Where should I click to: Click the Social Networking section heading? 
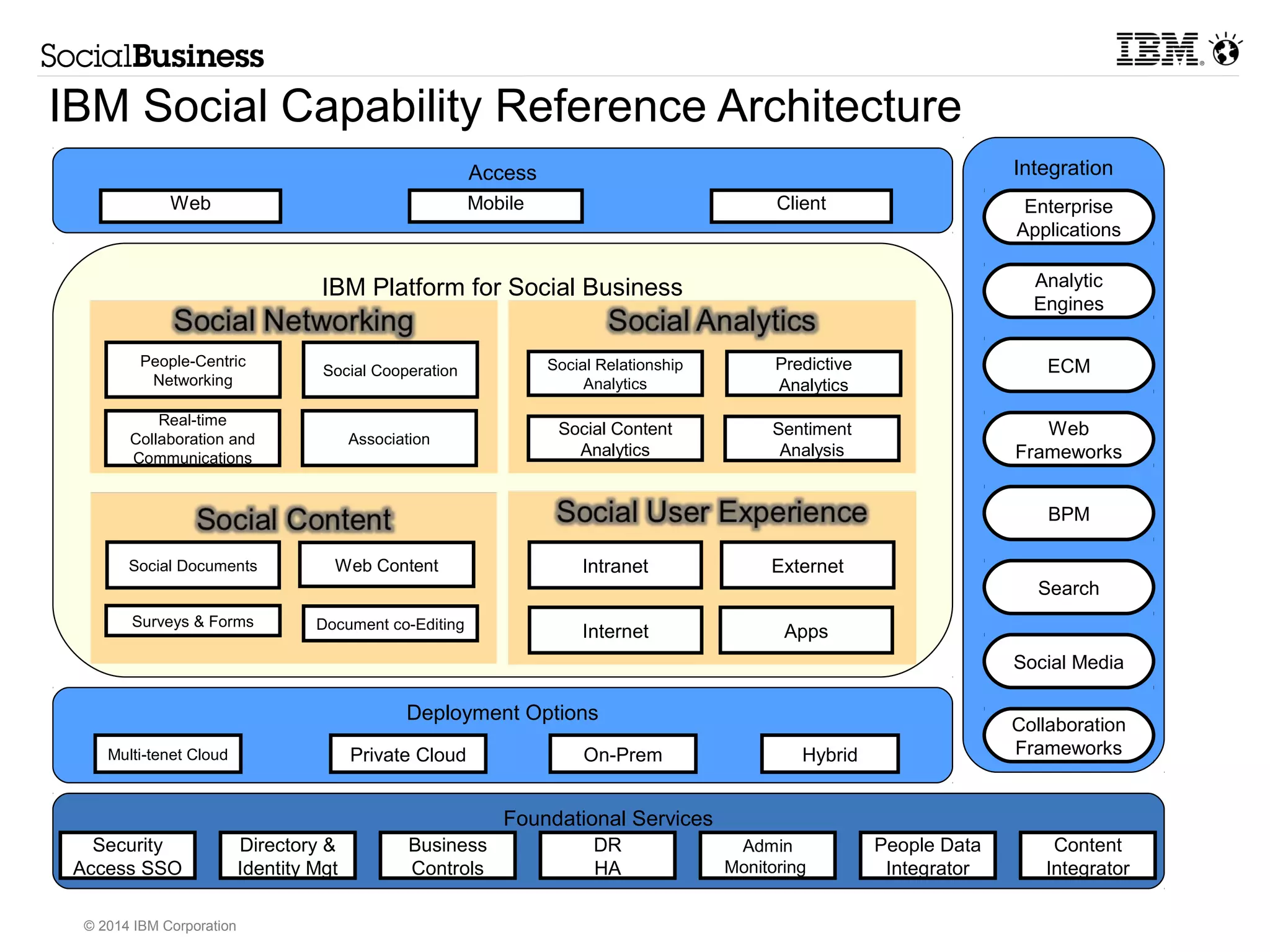pos(293,320)
